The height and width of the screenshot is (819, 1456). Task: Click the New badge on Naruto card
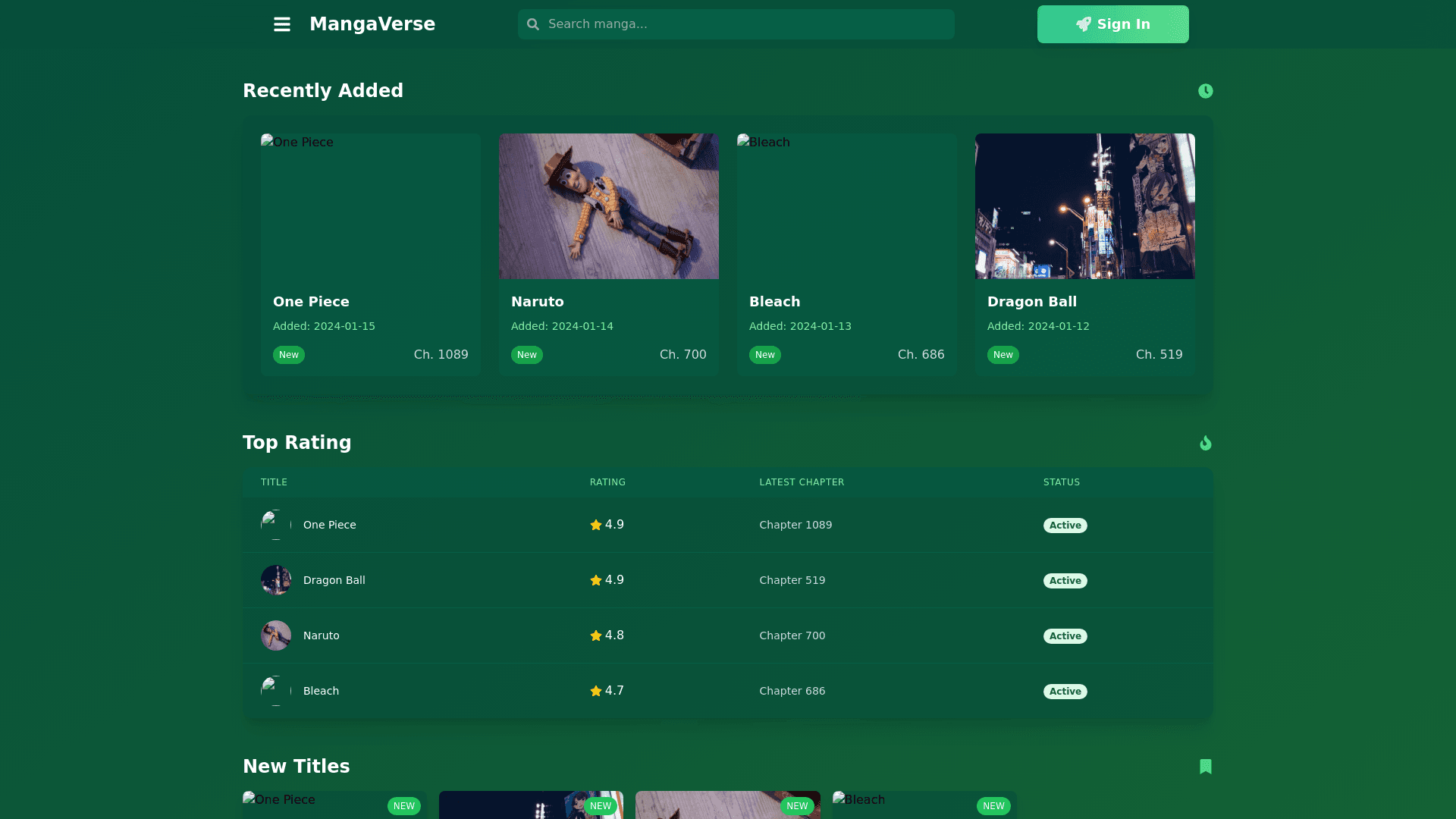point(526,355)
